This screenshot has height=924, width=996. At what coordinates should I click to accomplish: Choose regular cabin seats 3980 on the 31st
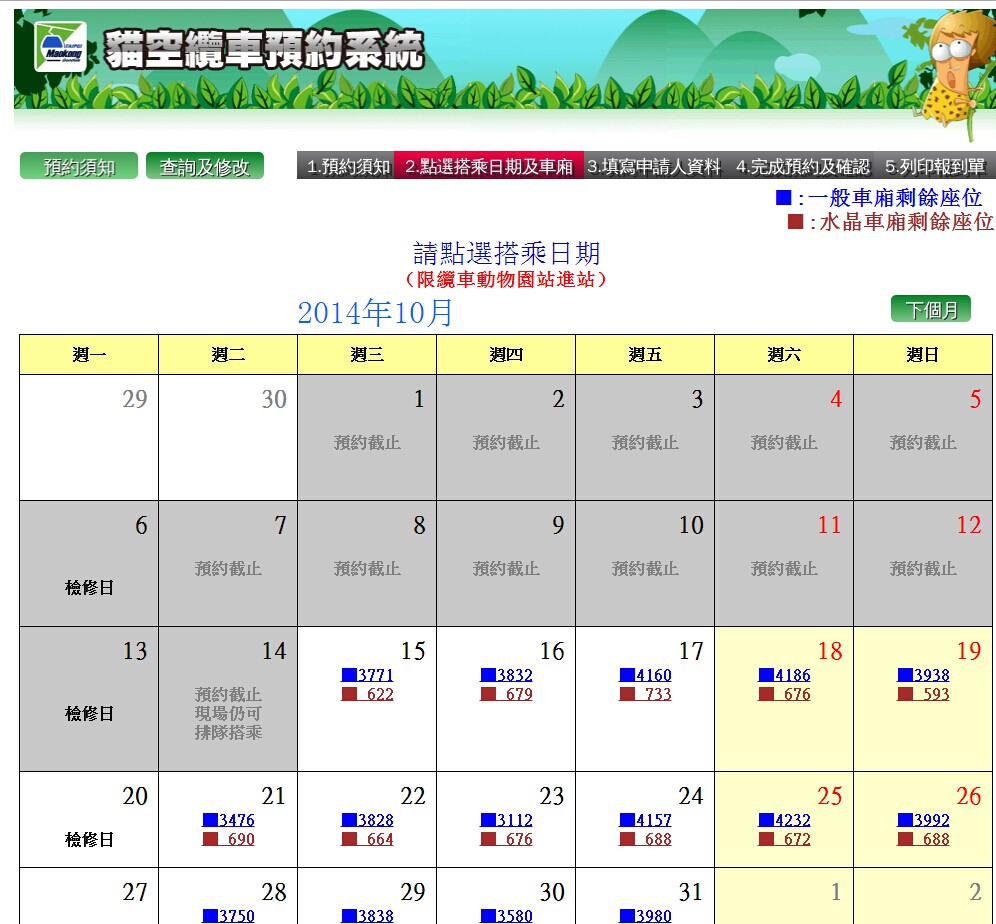click(645, 916)
